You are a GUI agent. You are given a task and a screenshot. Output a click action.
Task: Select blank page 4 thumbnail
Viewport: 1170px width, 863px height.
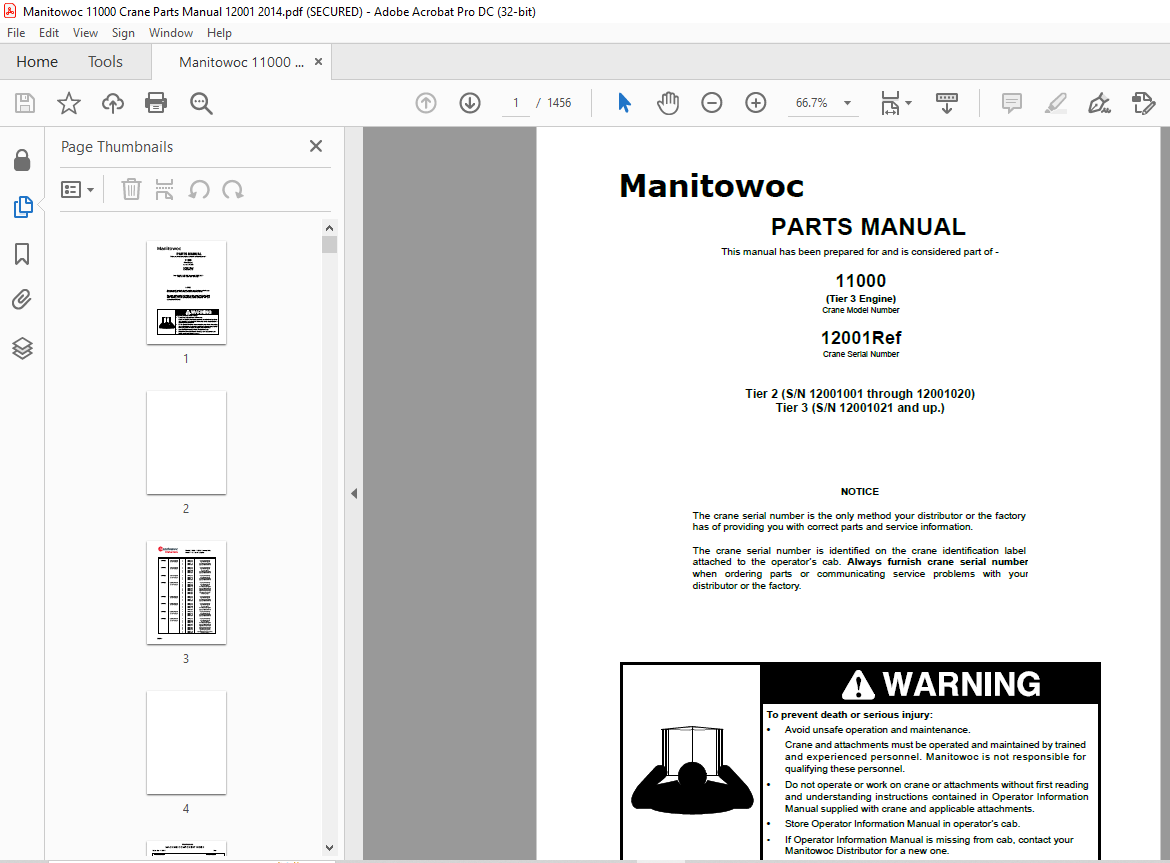187,742
